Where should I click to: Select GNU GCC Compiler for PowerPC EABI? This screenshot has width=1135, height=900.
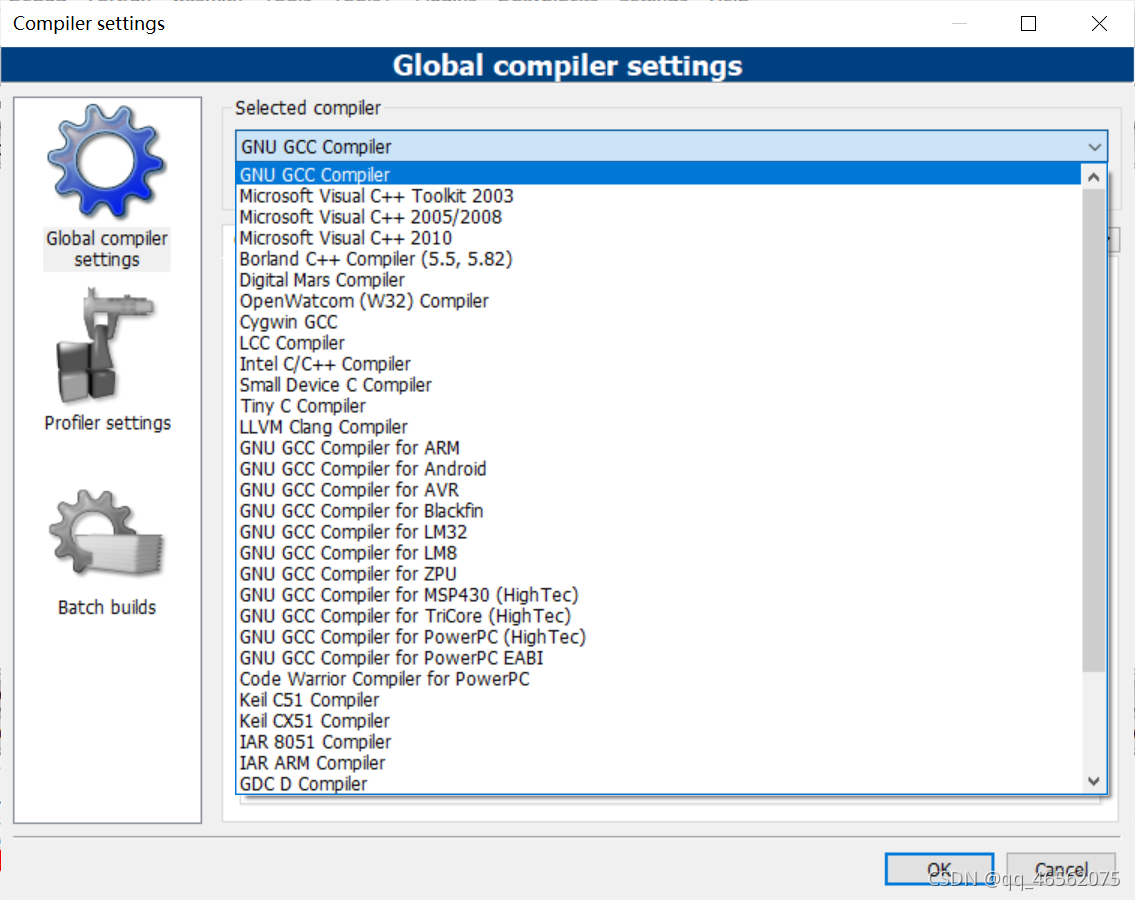click(658, 658)
